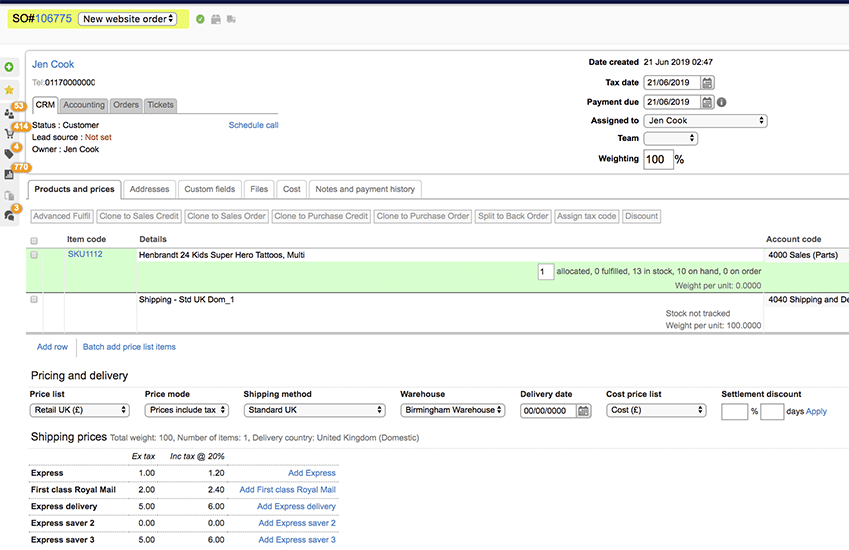Click the delivery truck icon beside order status
Viewport: 849px width, 550px height.
(x=231, y=19)
